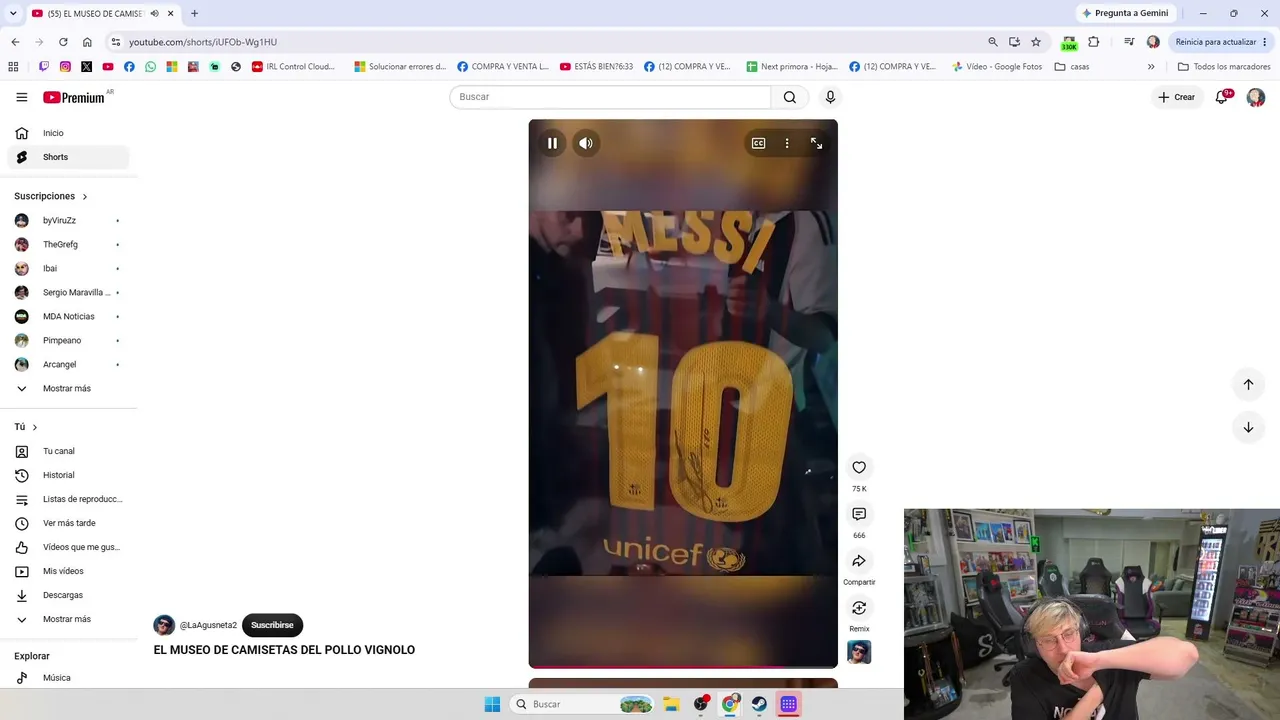Open the Twitch bookmark
Image resolution: width=1280 pixels, height=720 pixels.
(44, 67)
